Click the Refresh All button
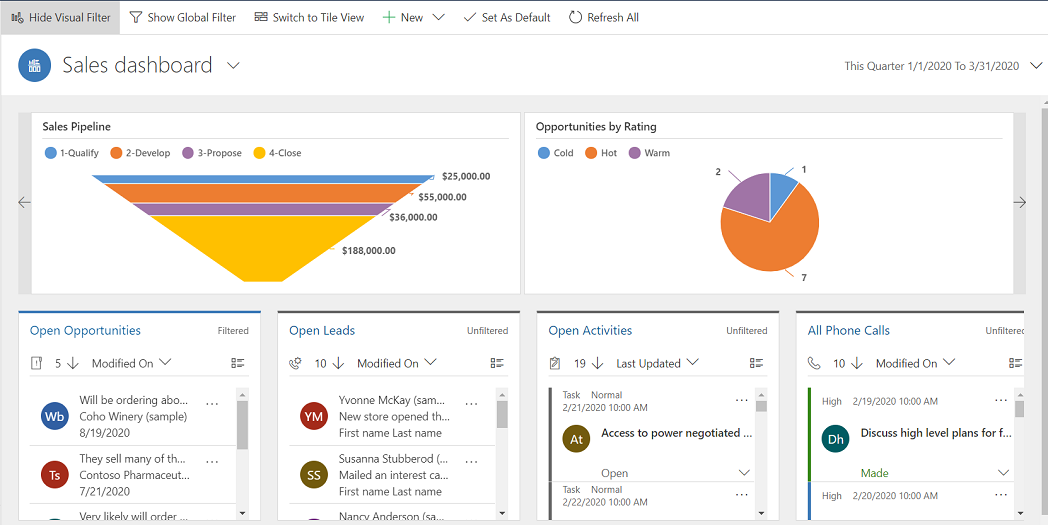The image size is (1048, 525). tap(604, 17)
